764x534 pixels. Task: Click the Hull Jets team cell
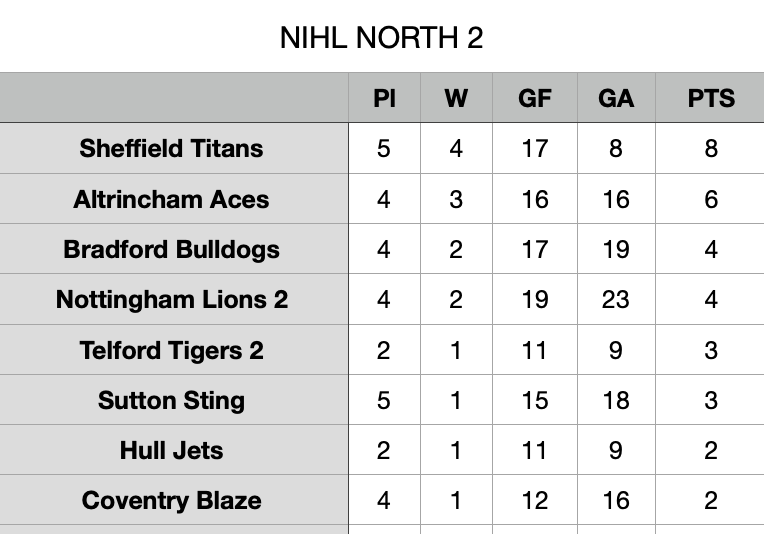[172, 450]
